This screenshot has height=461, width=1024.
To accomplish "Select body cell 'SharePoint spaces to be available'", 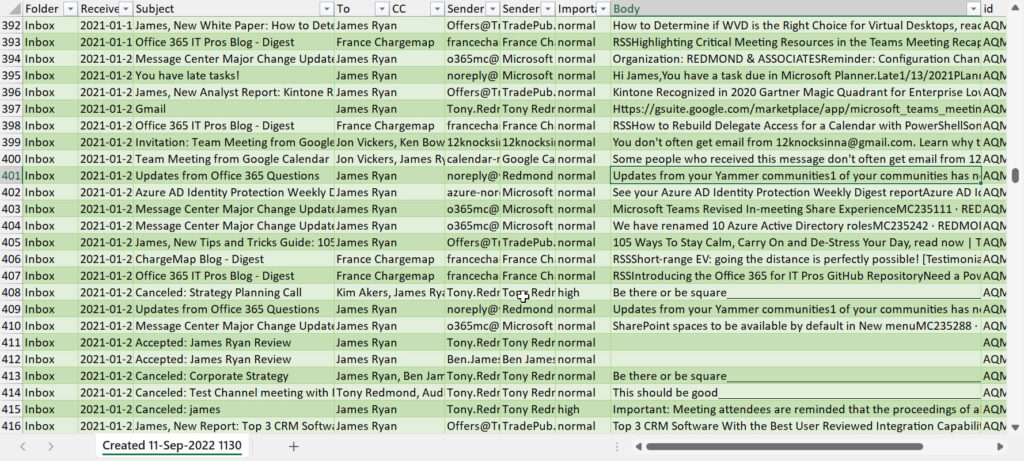I will click(x=796, y=326).
